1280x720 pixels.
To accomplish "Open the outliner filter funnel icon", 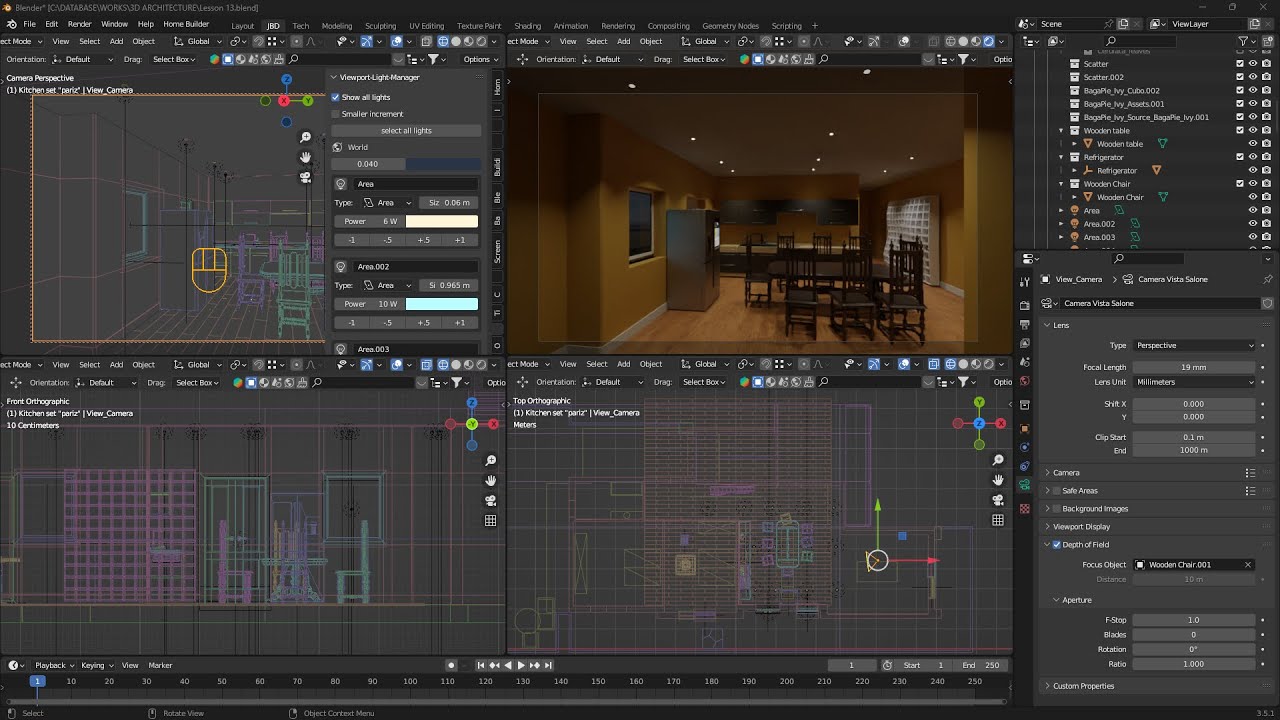I will (x=1243, y=41).
